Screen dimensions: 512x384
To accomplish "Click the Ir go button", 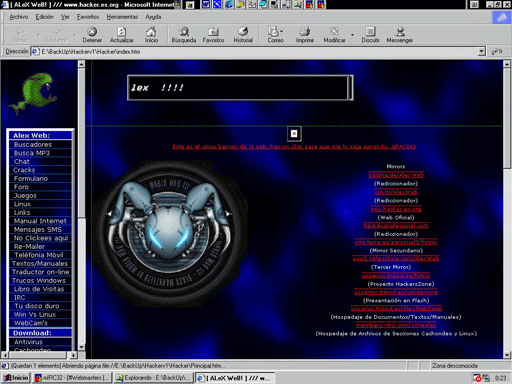I will point(497,51).
